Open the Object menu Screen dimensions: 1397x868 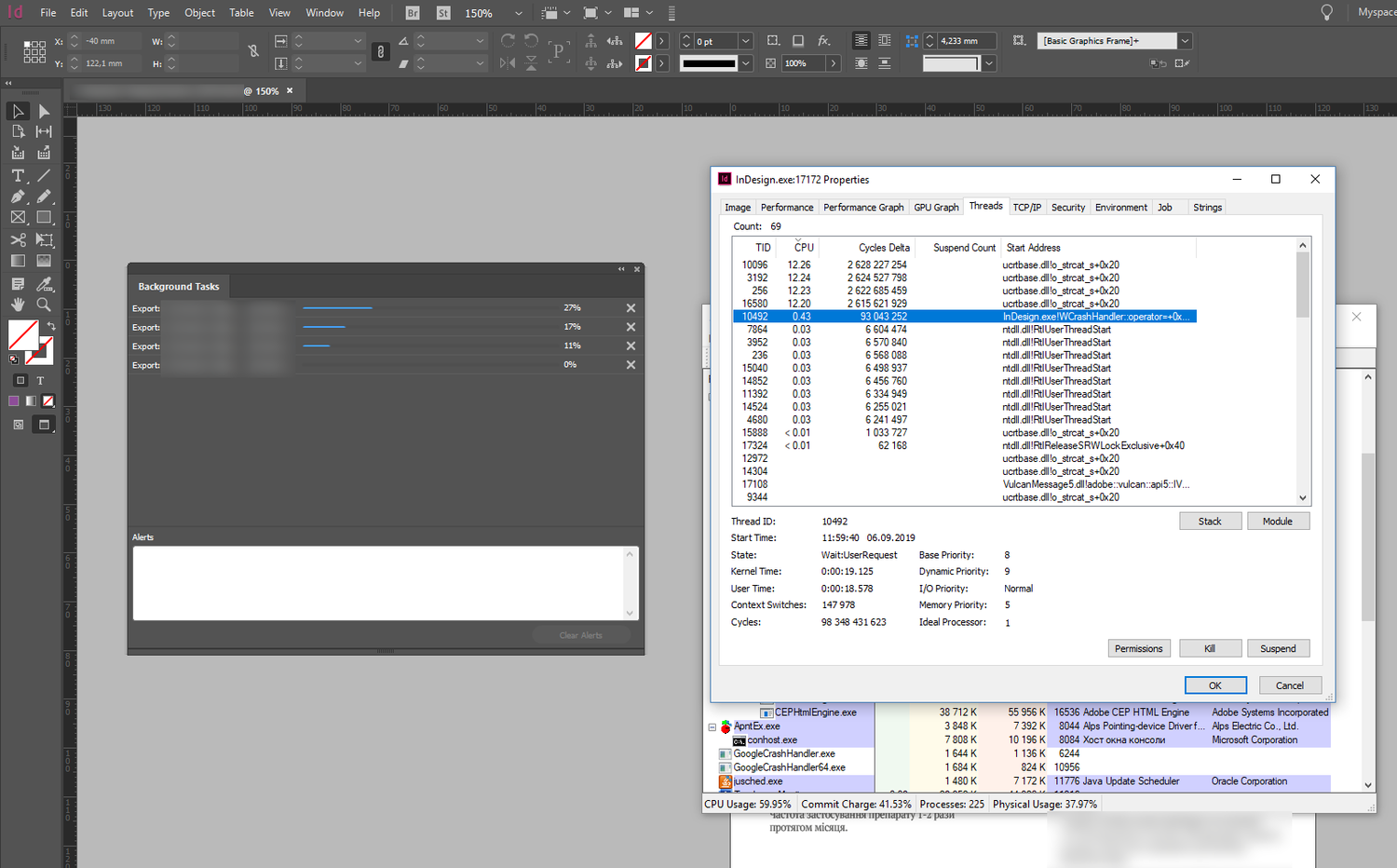click(x=199, y=13)
